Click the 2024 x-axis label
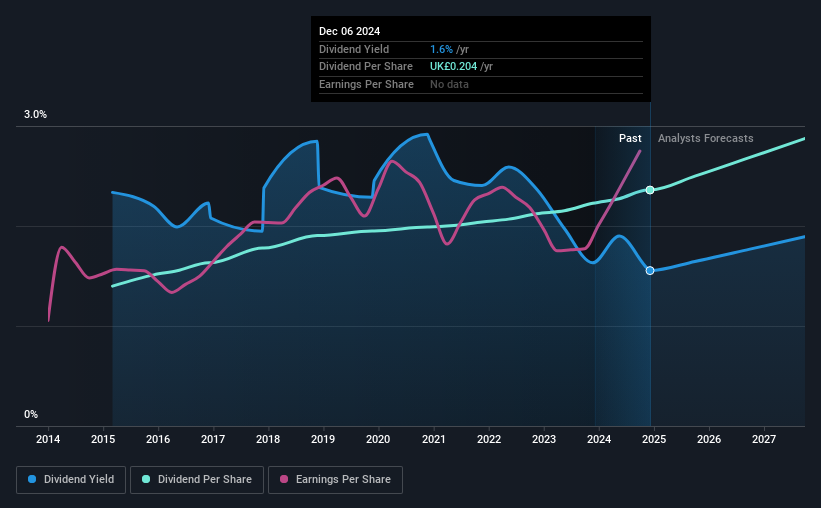This screenshot has width=821, height=508. click(x=599, y=439)
